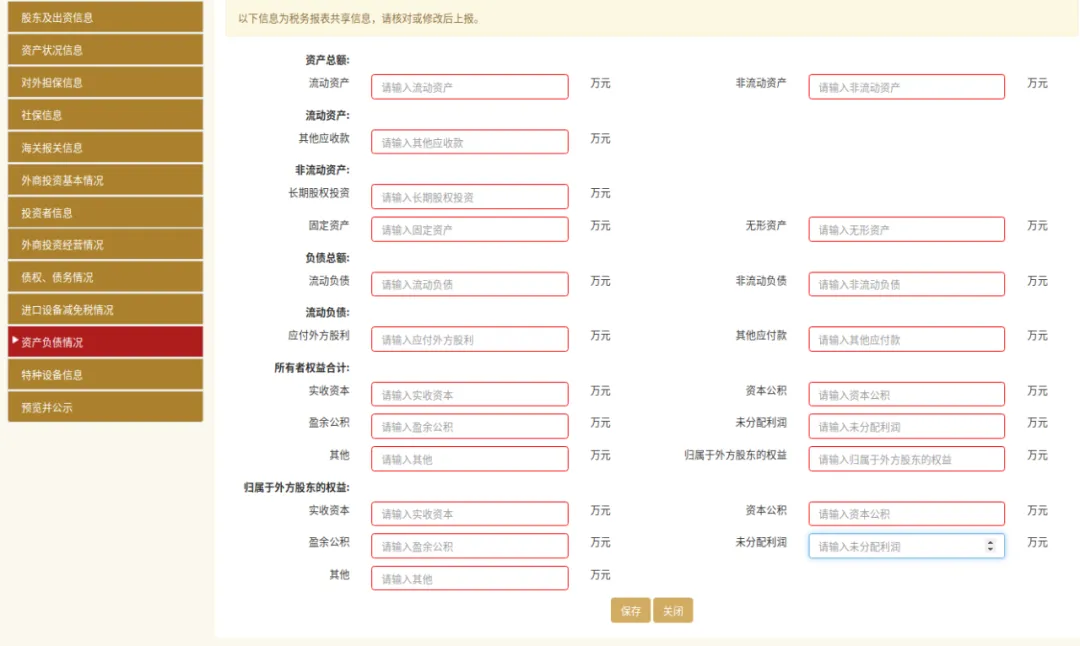Go to 海关报关信息 section
1080x646 pixels.
pos(105,147)
